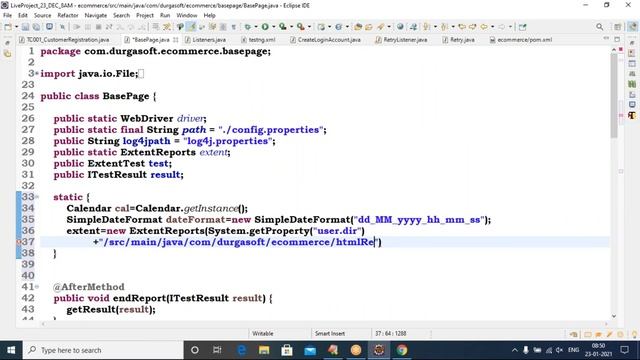Open the Next Annotation dropdown arrow
This screenshot has height=360, width=640.
435,27
